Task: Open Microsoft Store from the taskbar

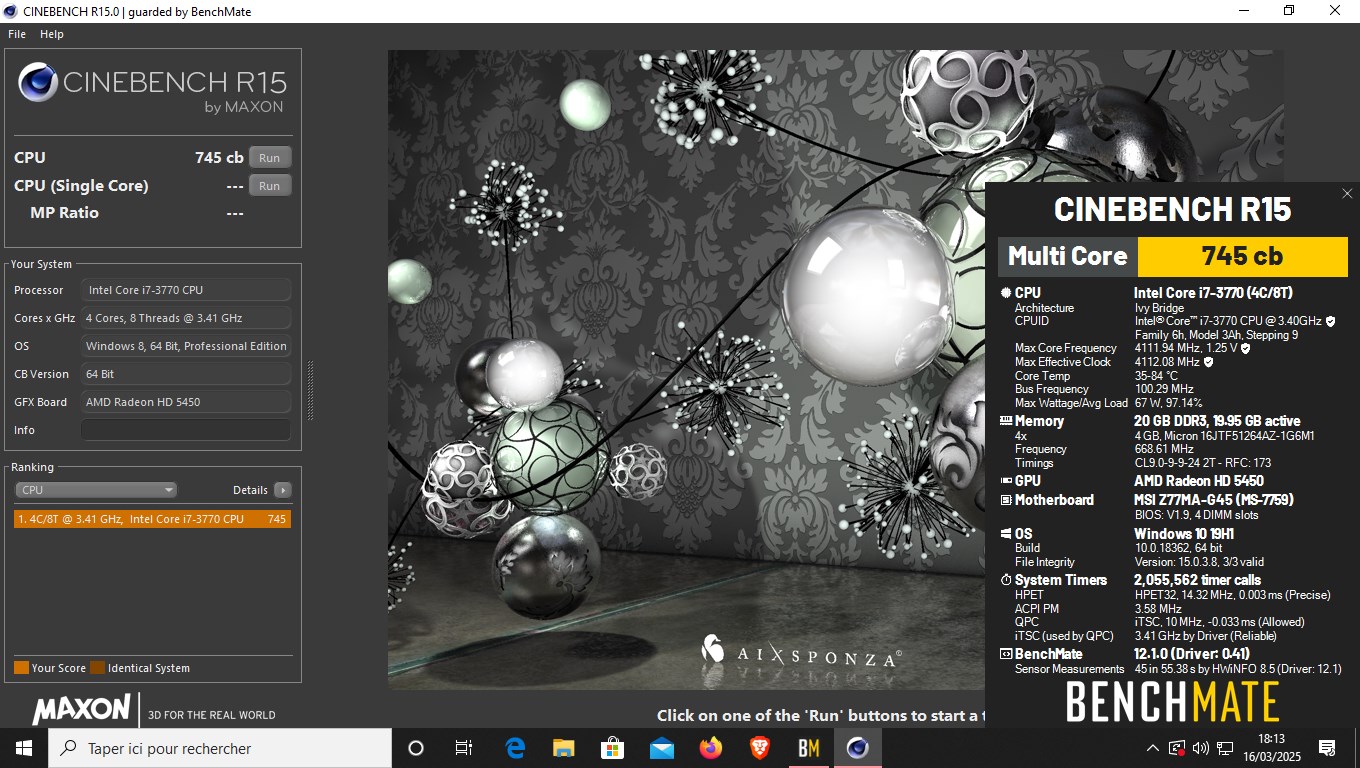Action: (x=613, y=748)
